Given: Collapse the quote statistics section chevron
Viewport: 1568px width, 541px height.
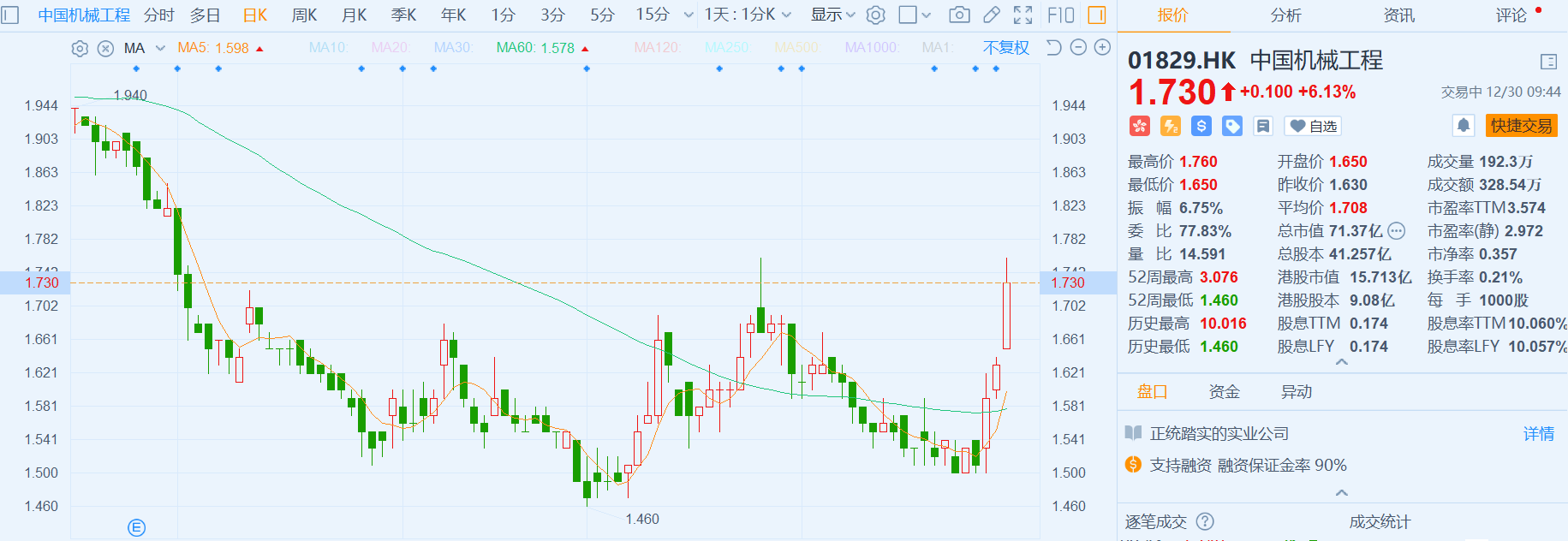Looking at the screenshot, I should (x=1342, y=362).
